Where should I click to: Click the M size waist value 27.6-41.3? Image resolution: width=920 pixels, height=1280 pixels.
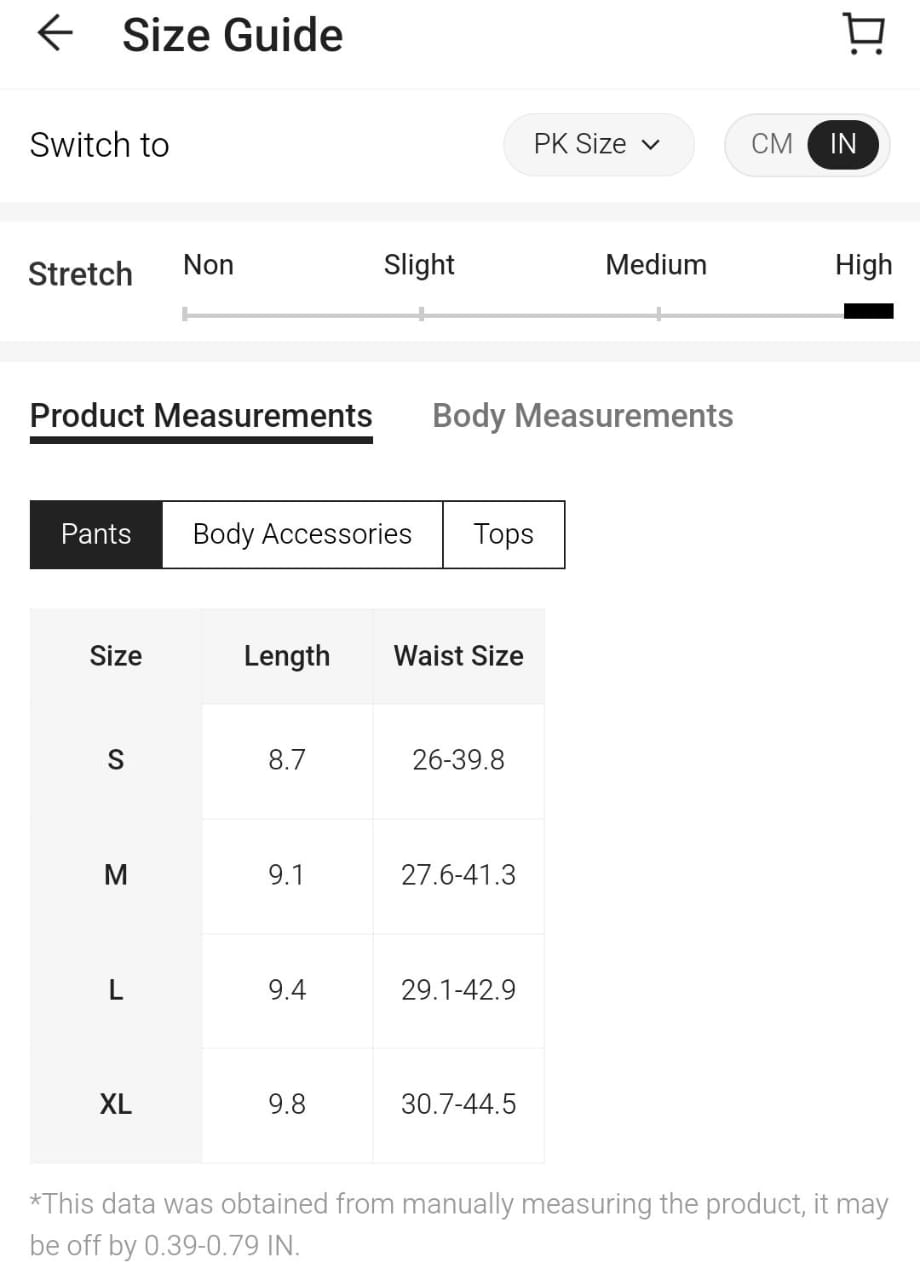point(458,875)
